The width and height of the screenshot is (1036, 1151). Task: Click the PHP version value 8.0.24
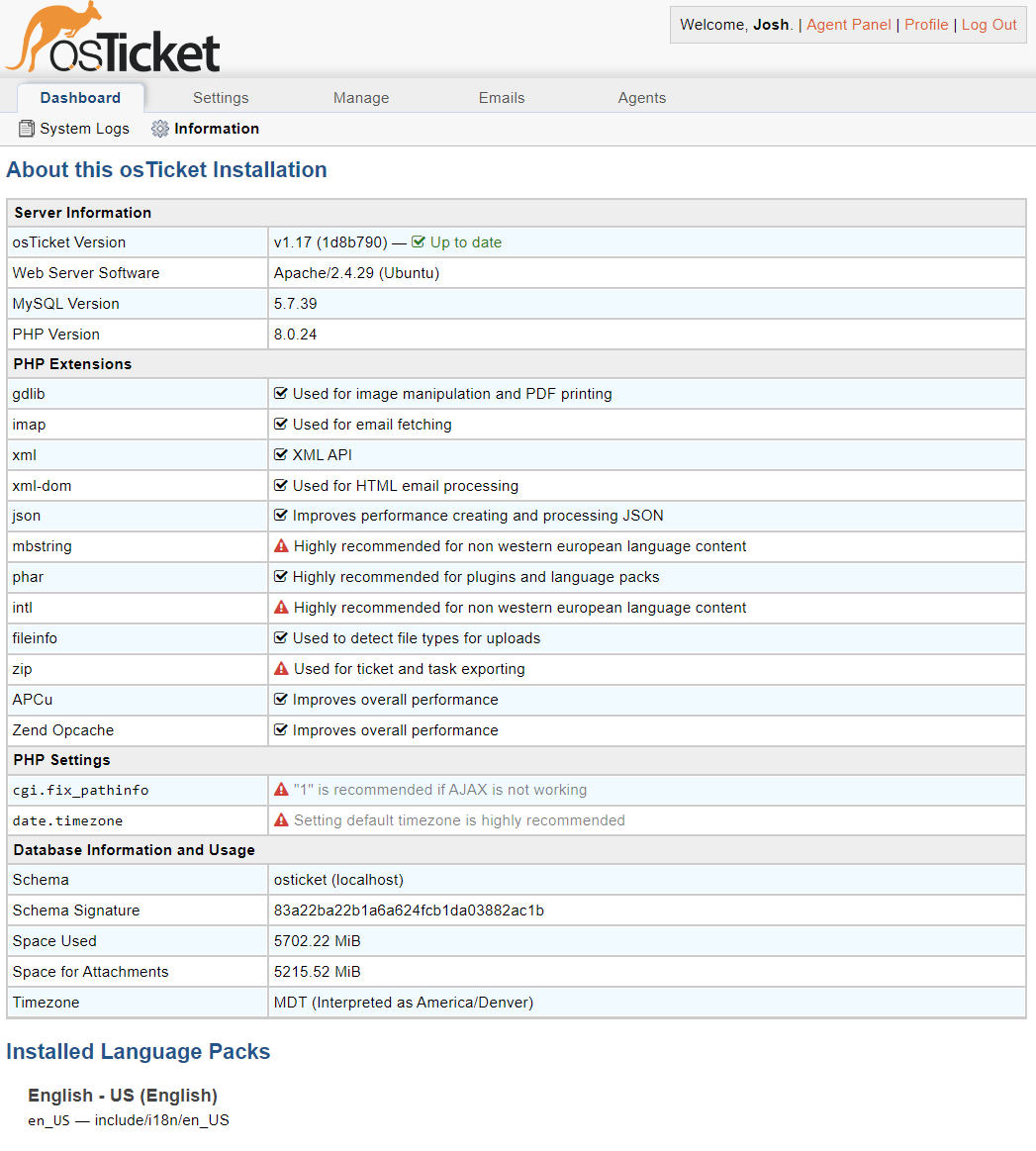pyautogui.click(x=296, y=334)
